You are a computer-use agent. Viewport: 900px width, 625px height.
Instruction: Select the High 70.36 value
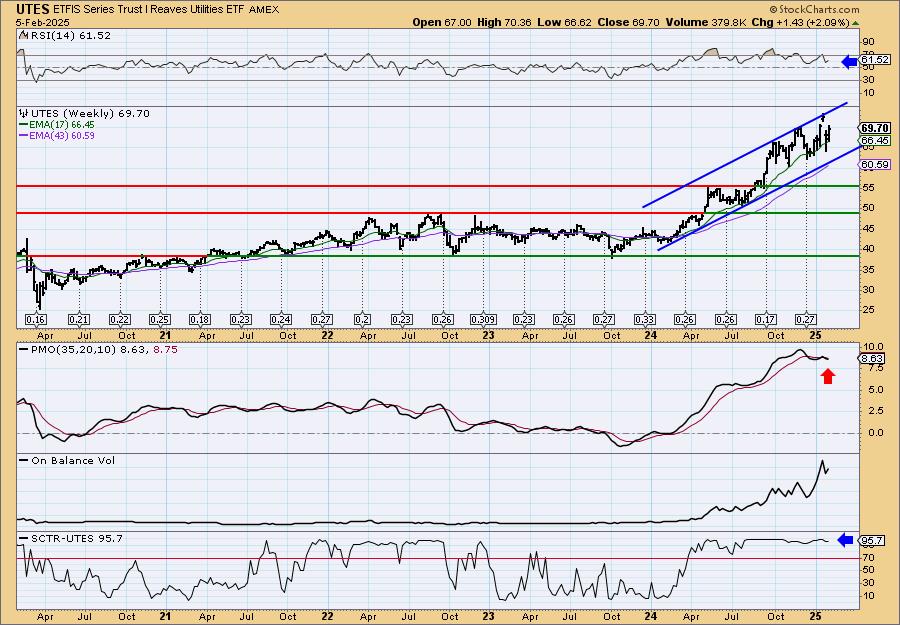pyautogui.click(x=503, y=22)
